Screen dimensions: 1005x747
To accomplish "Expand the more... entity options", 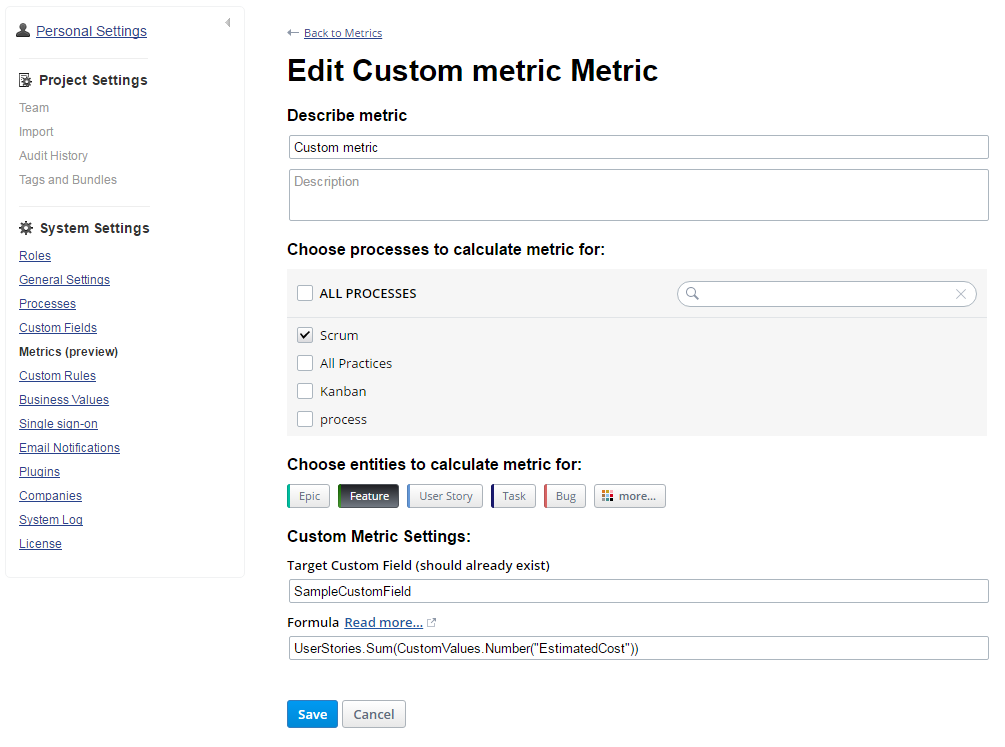I will coord(629,495).
